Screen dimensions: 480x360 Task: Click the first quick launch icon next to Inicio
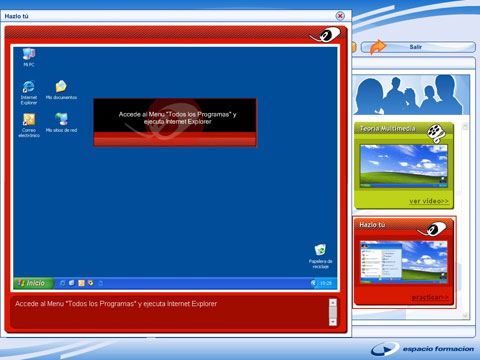click(62, 283)
